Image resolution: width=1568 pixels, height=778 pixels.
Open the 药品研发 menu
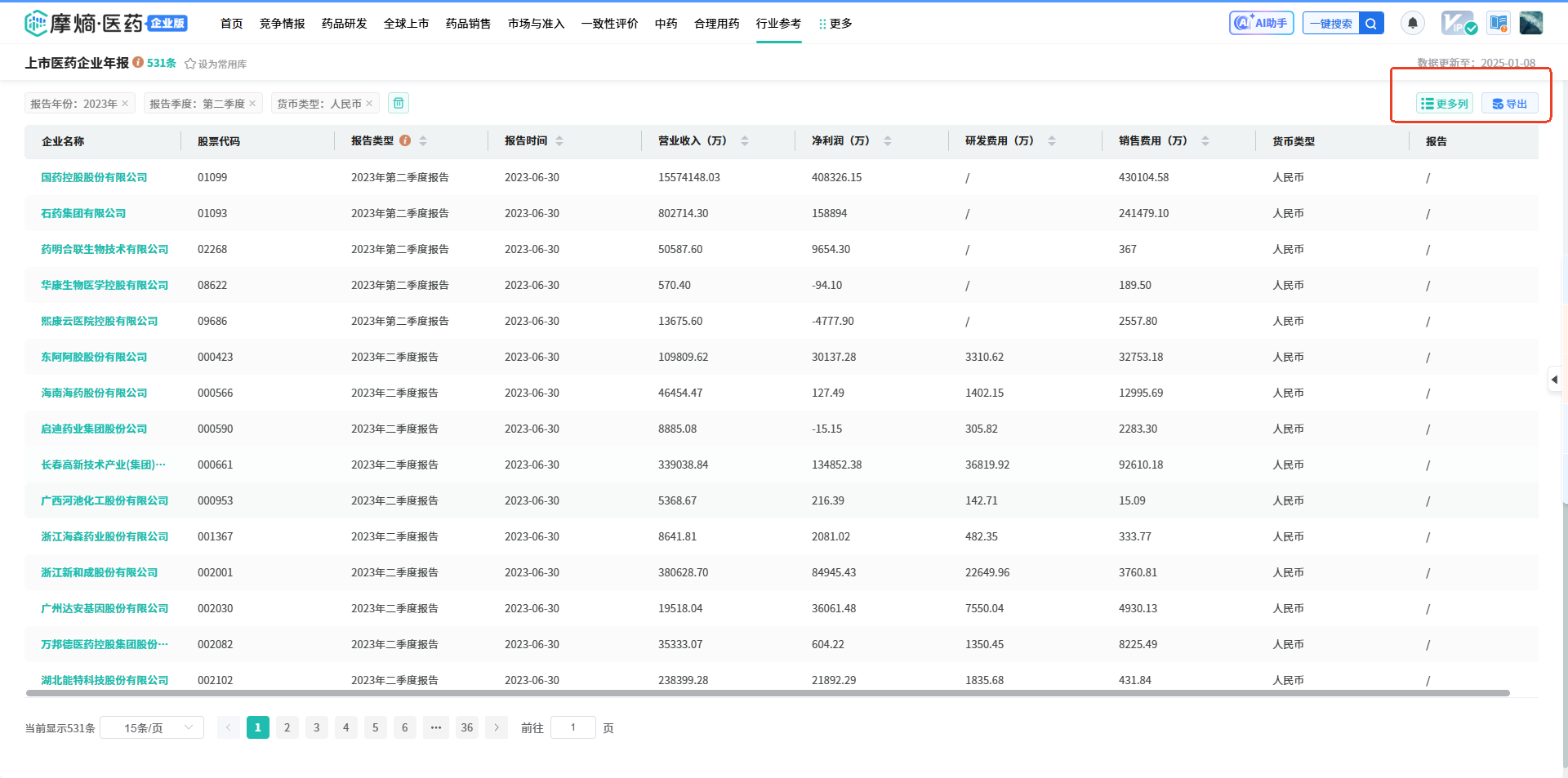coord(345,24)
